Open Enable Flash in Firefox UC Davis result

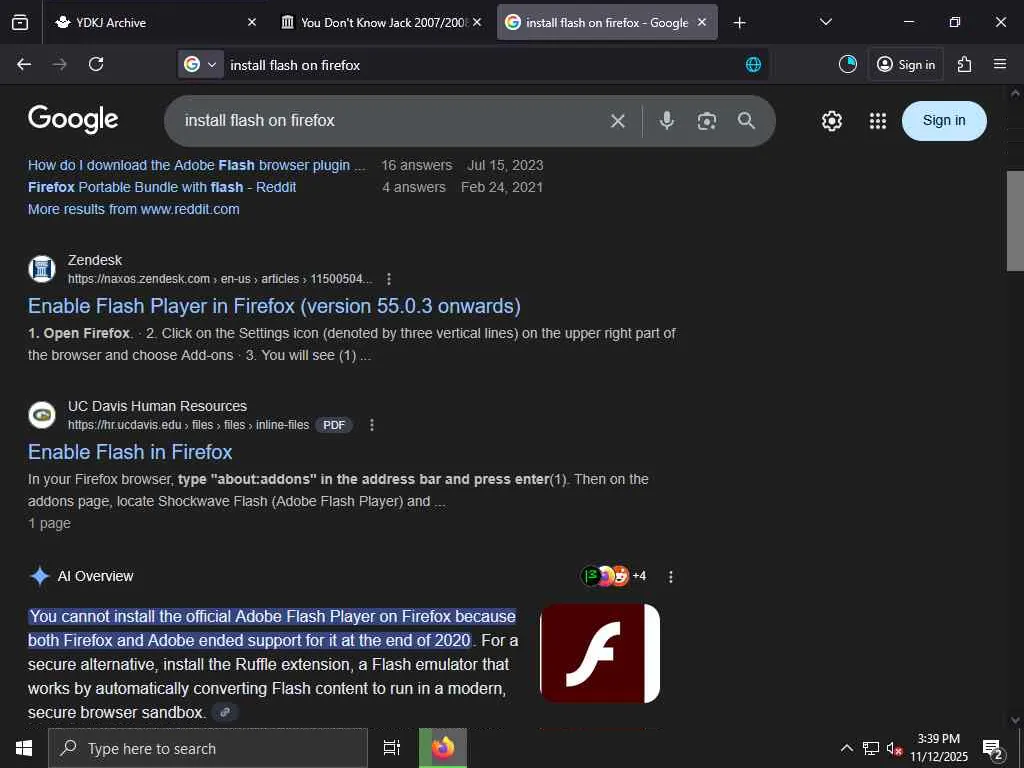(x=130, y=452)
